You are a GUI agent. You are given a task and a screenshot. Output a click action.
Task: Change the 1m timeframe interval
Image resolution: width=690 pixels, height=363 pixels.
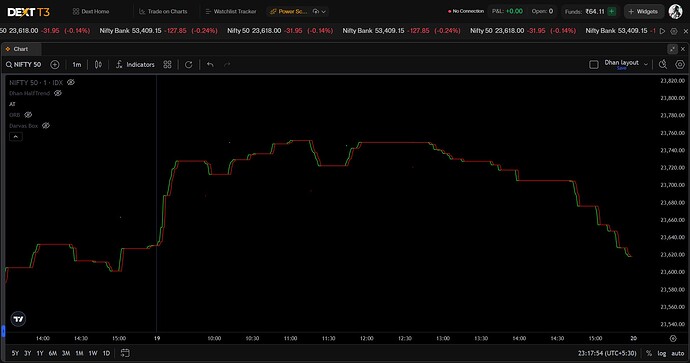[77, 65]
